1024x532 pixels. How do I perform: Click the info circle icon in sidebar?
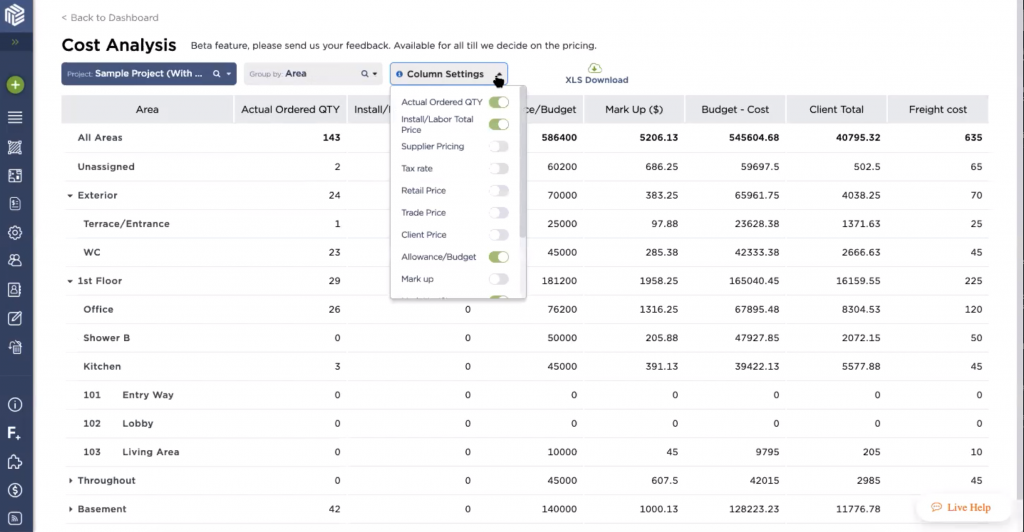coord(15,405)
